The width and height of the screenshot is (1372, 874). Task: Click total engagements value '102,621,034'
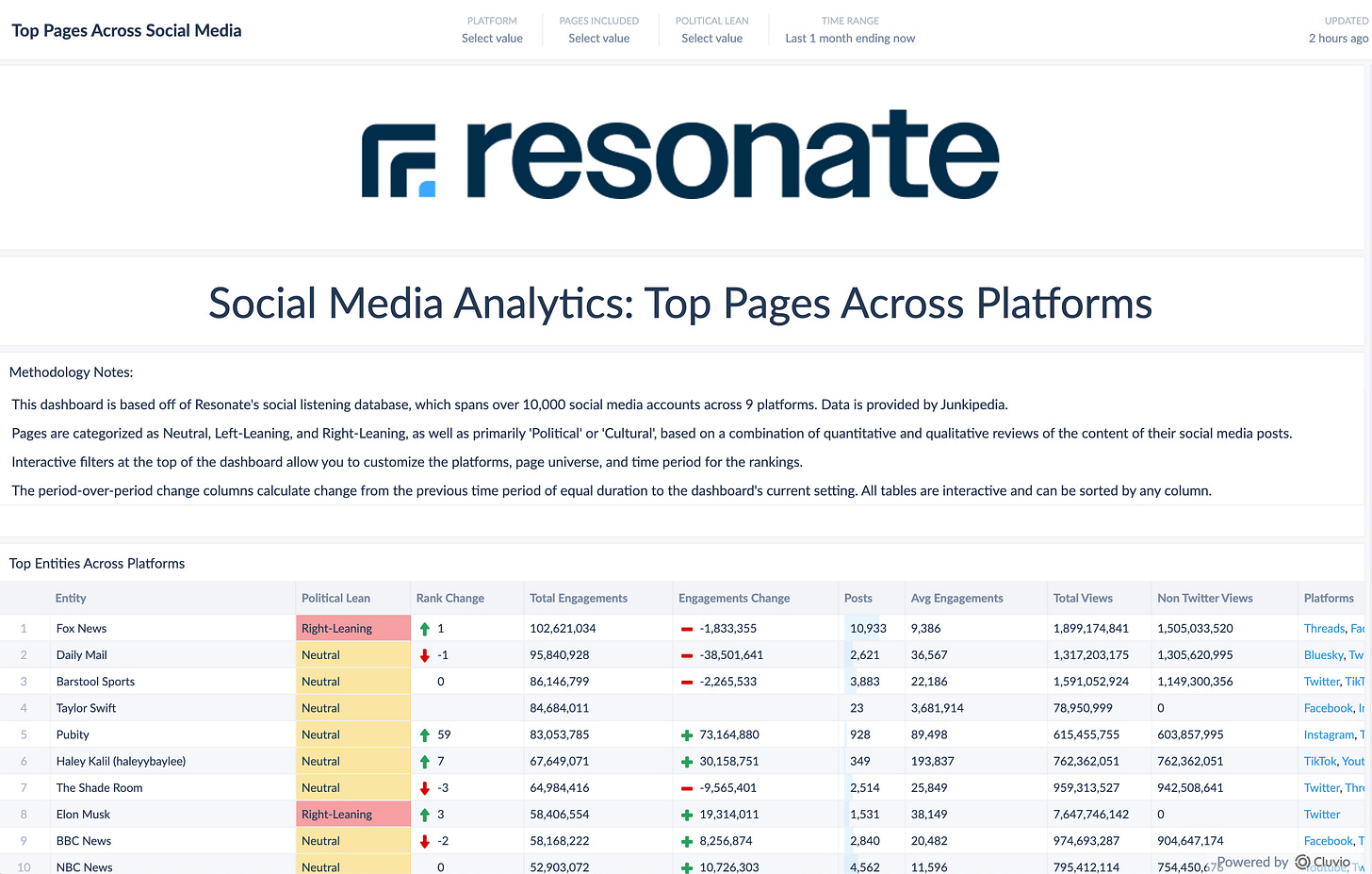click(x=563, y=628)
